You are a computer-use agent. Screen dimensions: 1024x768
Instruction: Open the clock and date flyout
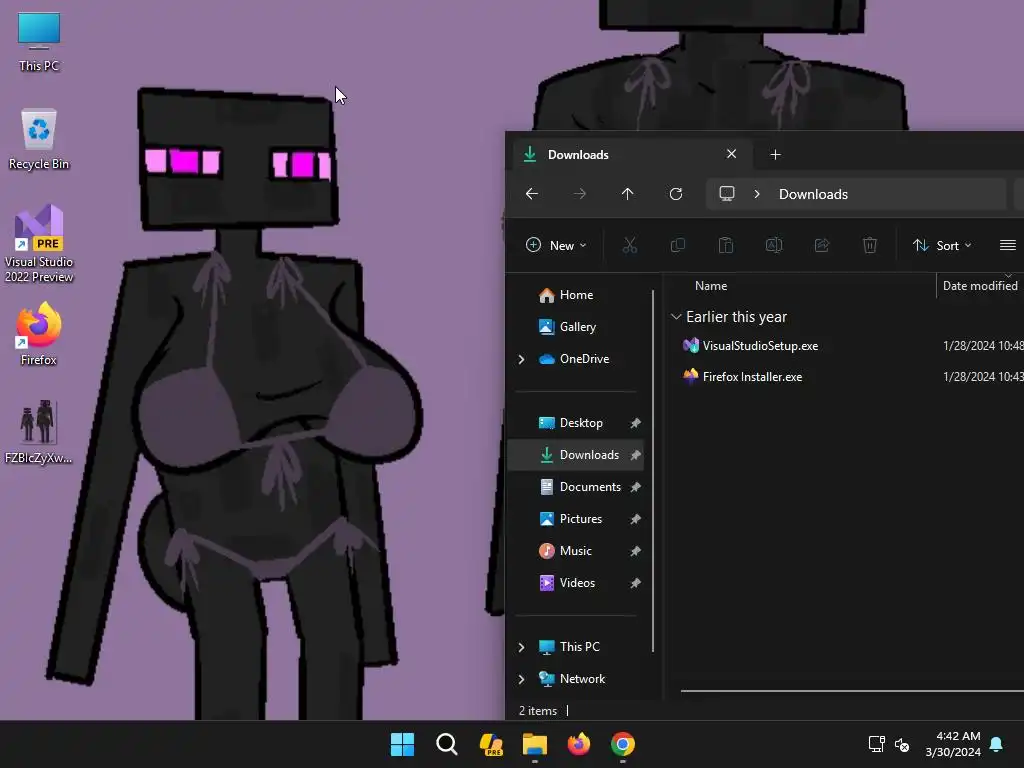[x=953, y=744]
